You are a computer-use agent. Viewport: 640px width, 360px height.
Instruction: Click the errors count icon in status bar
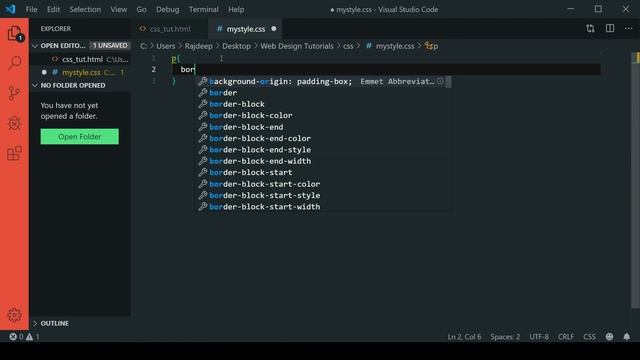(16, 337)
